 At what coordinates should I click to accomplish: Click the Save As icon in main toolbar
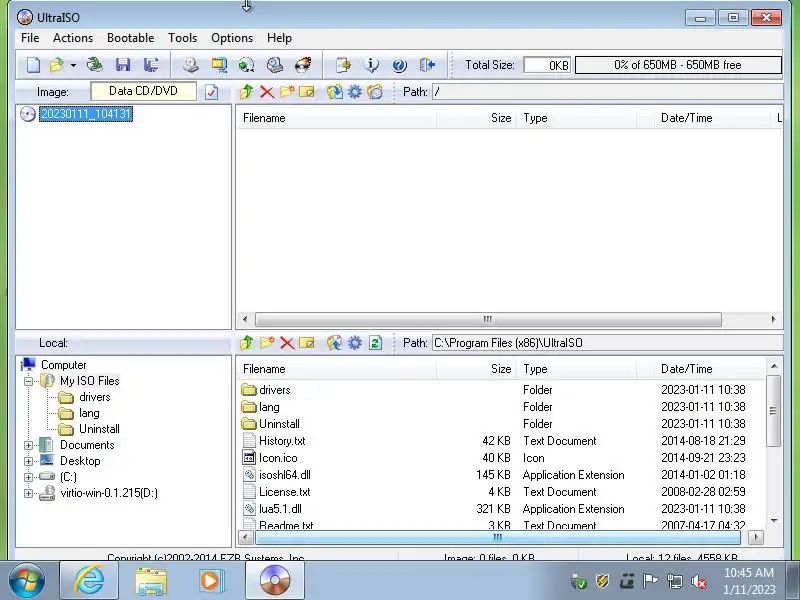[151, 65]
